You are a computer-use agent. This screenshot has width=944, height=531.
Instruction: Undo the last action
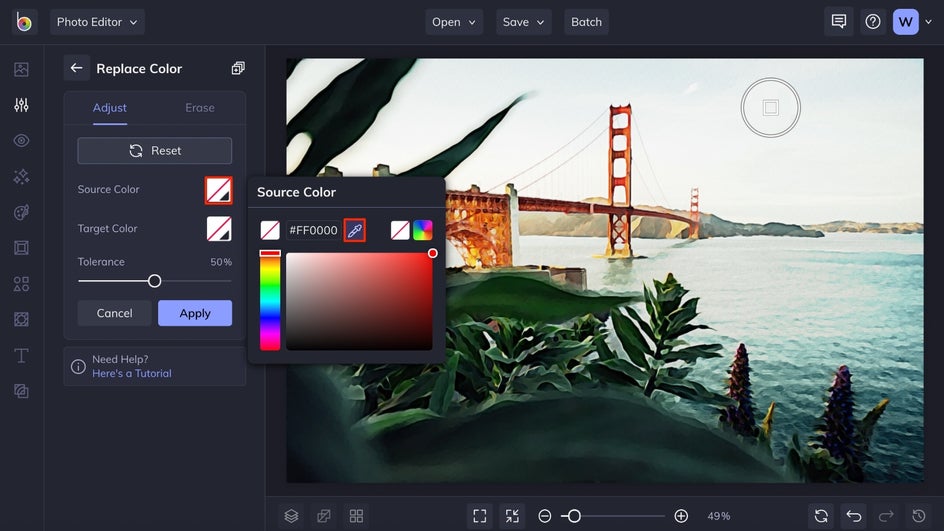pyautogui.click(x=854, y=516)
